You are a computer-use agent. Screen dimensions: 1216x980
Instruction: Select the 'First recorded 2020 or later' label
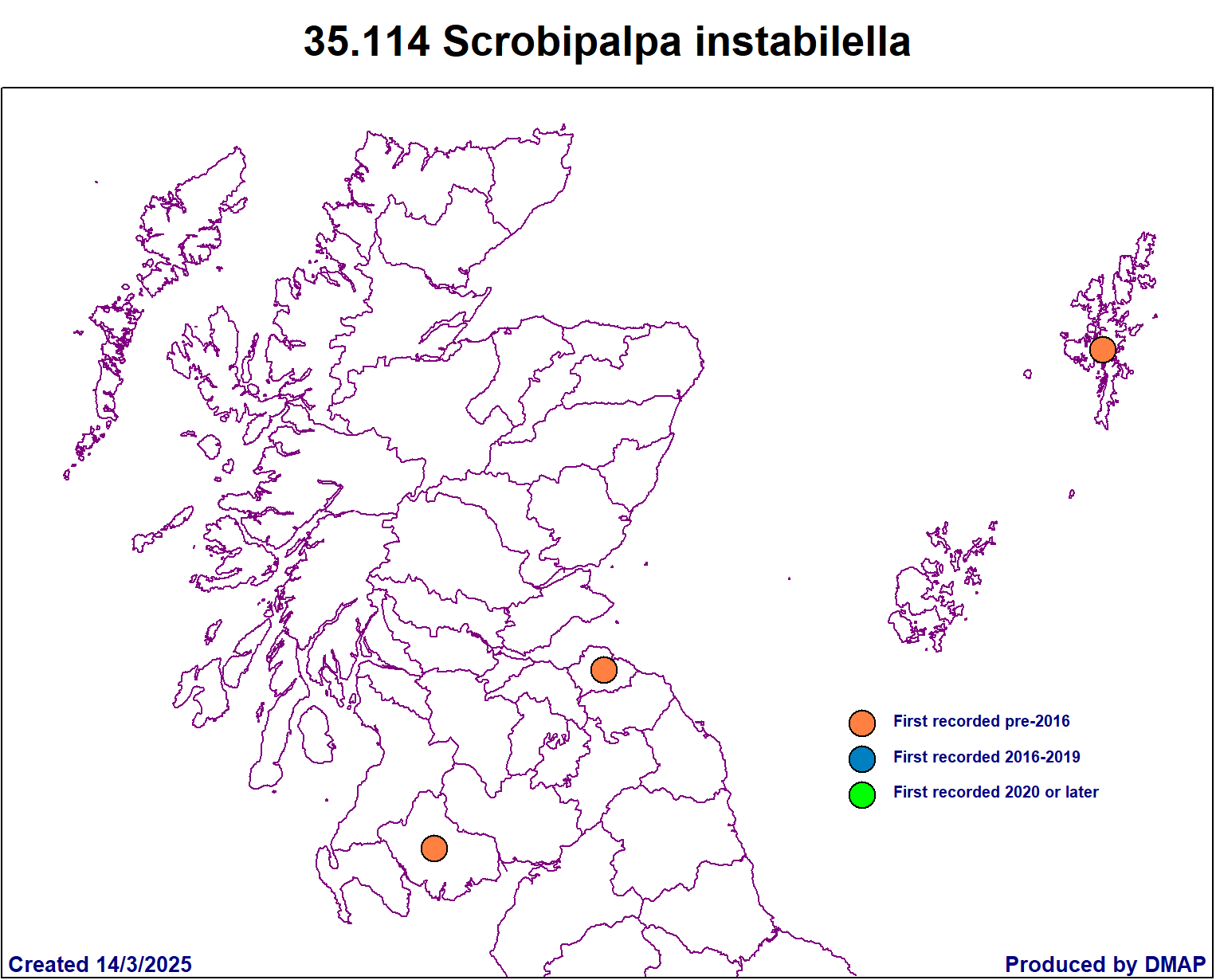[x=995, y=792]
